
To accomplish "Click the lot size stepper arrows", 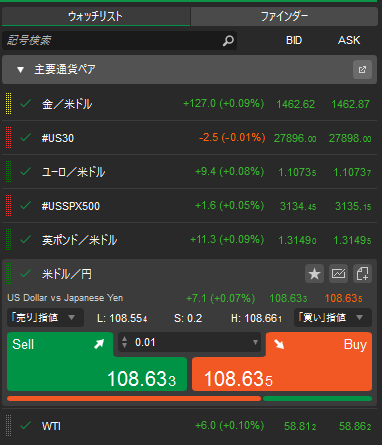I will (125, 342).
